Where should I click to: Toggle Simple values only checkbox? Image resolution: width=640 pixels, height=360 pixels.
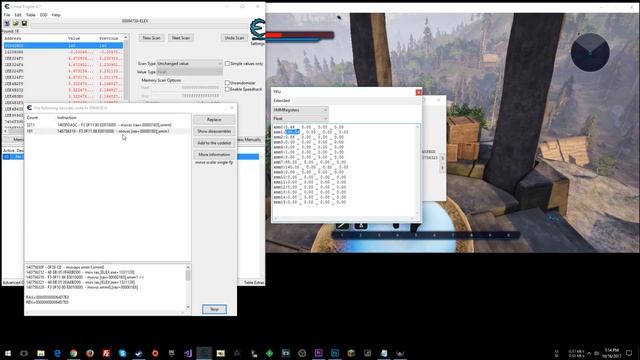pyautogui.click(x=227, y=64)
